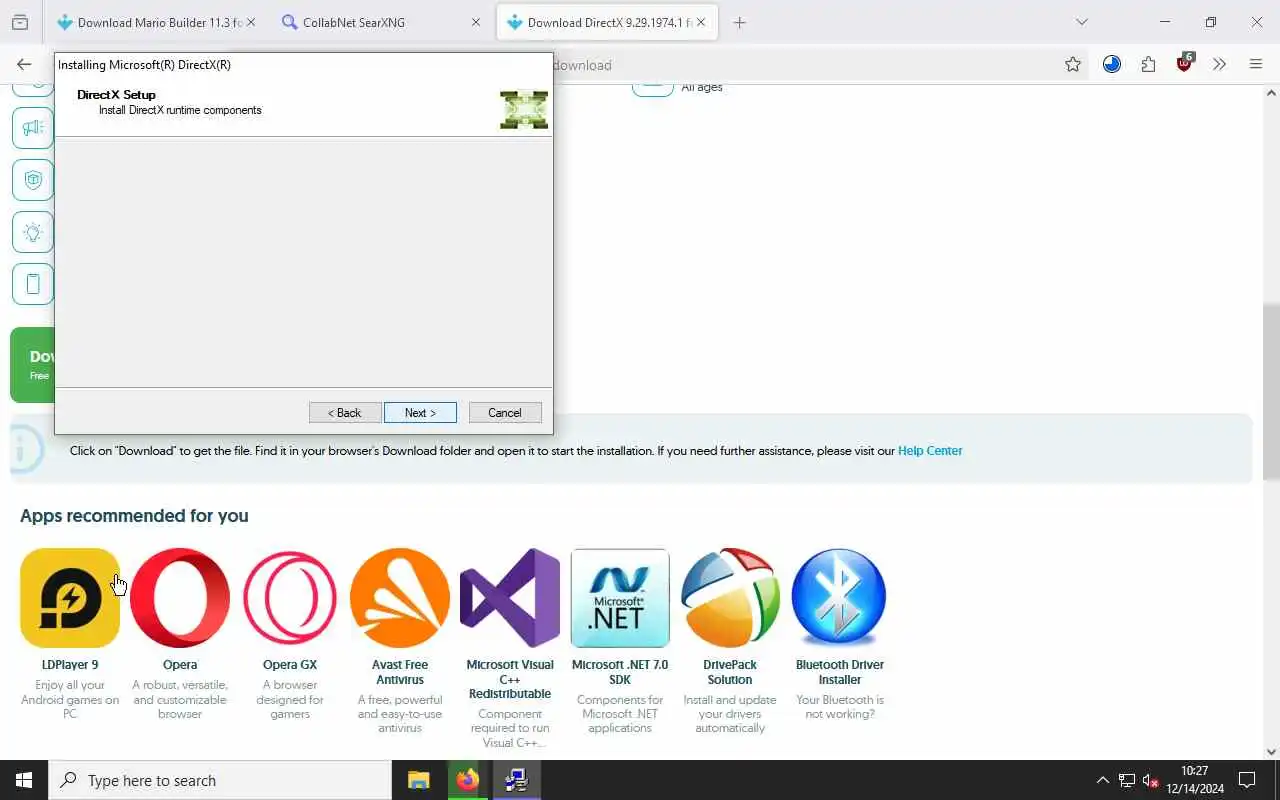Click the DirectX logo in setup dialog
The width and height of the screenshot is (1280, 800).
pyautogui.click(x=524, y=110)
